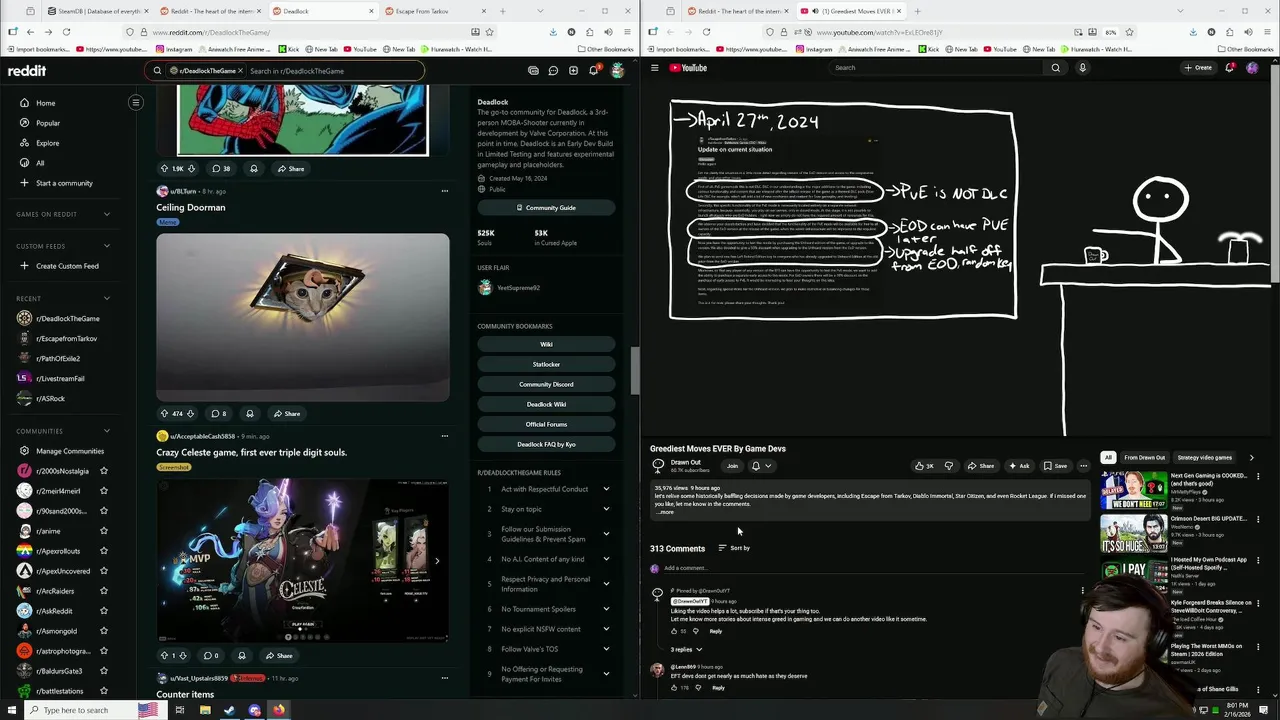
Task: Collapse the Reddit left sidebar
Action: (x=136, y=102)
